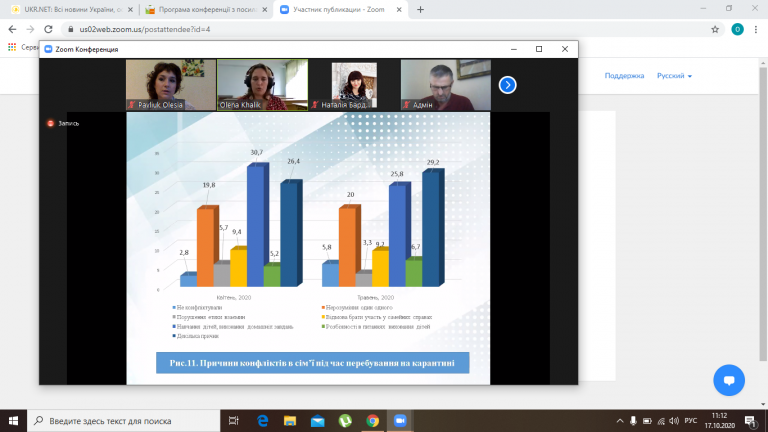768x432 pixels.
Task: Click the Травень, 2020 chart label
Action: coord(376,297)
